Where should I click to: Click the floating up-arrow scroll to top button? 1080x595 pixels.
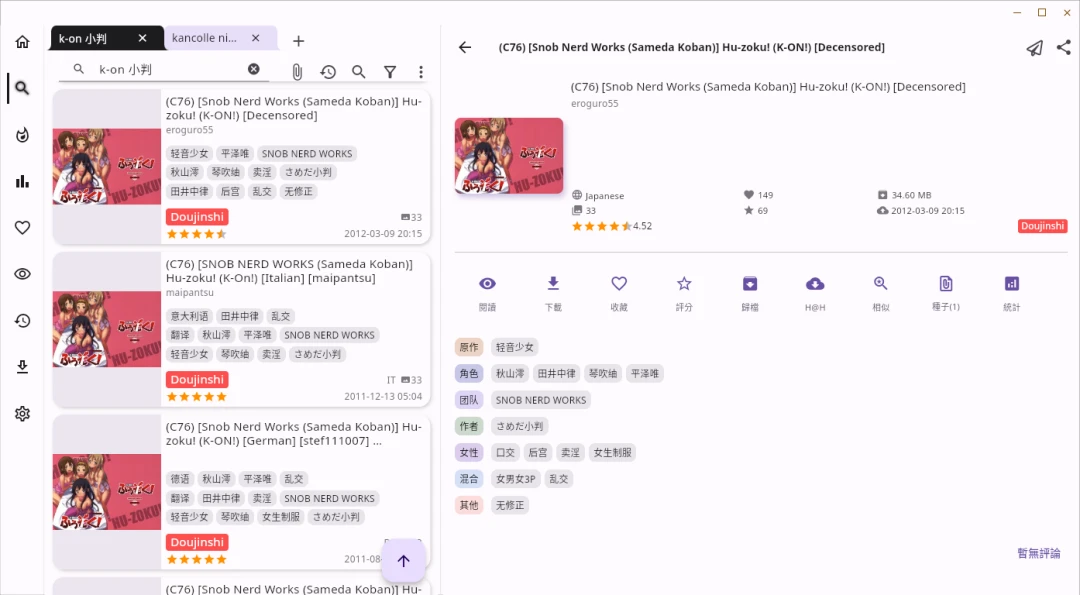pos(404,561)
